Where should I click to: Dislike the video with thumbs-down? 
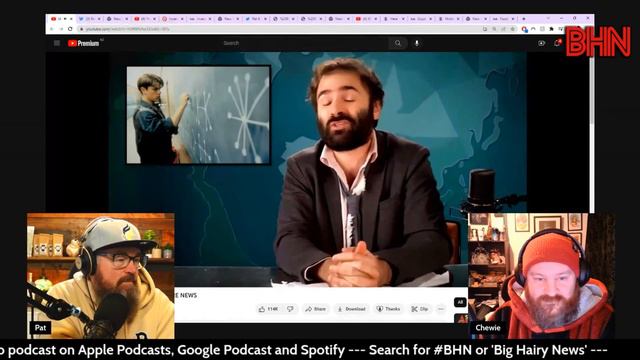290,309
